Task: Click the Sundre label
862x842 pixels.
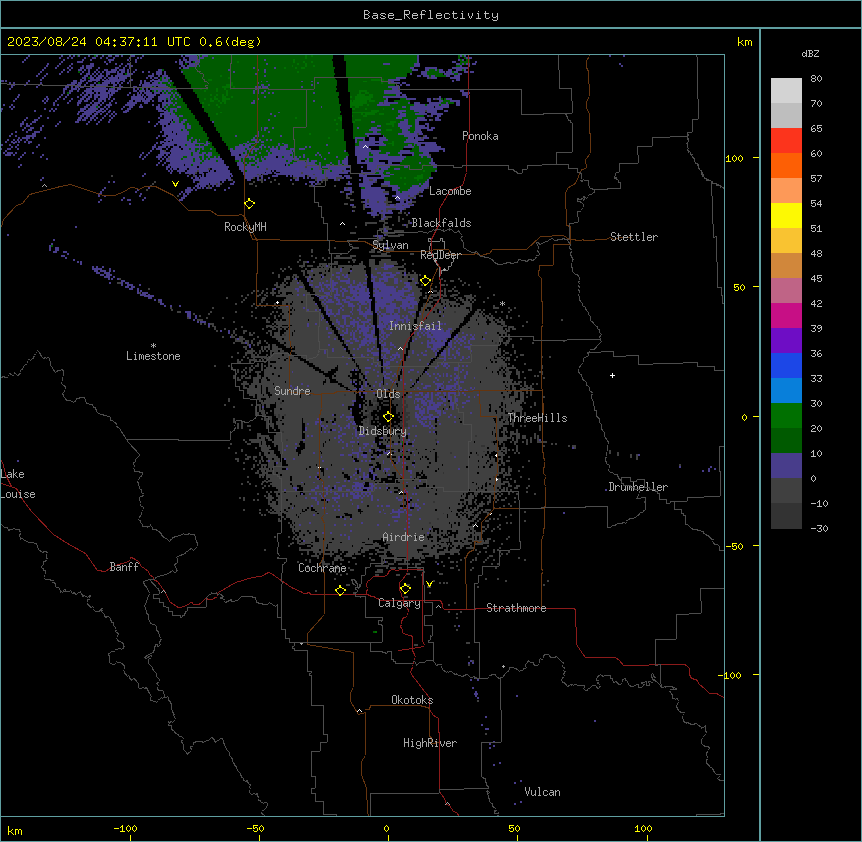Action: pos(292,391)
